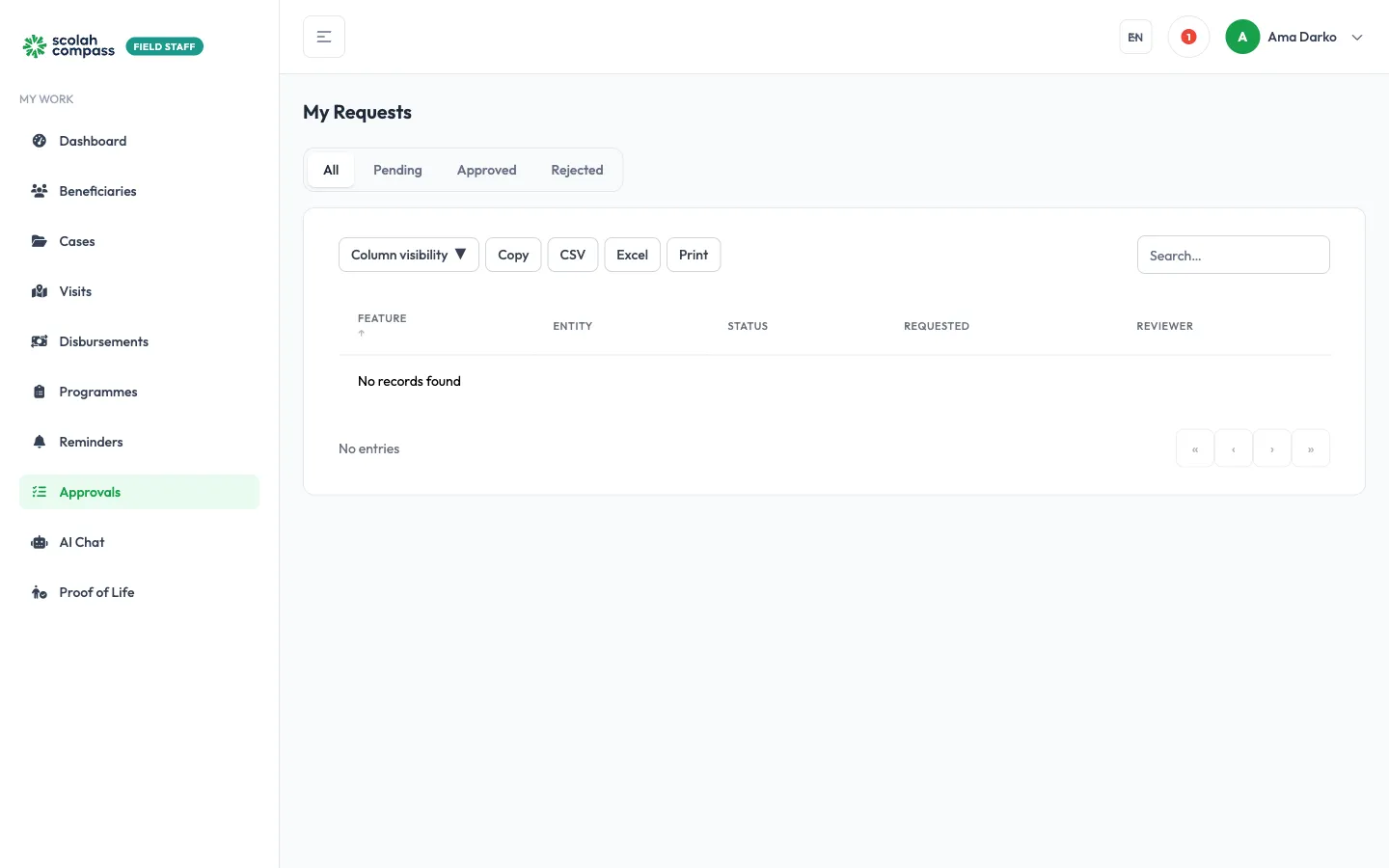Expand user menu chevron beside Ama Darko
This screenshot has width=1389, height=868.
click(1357, 38)
